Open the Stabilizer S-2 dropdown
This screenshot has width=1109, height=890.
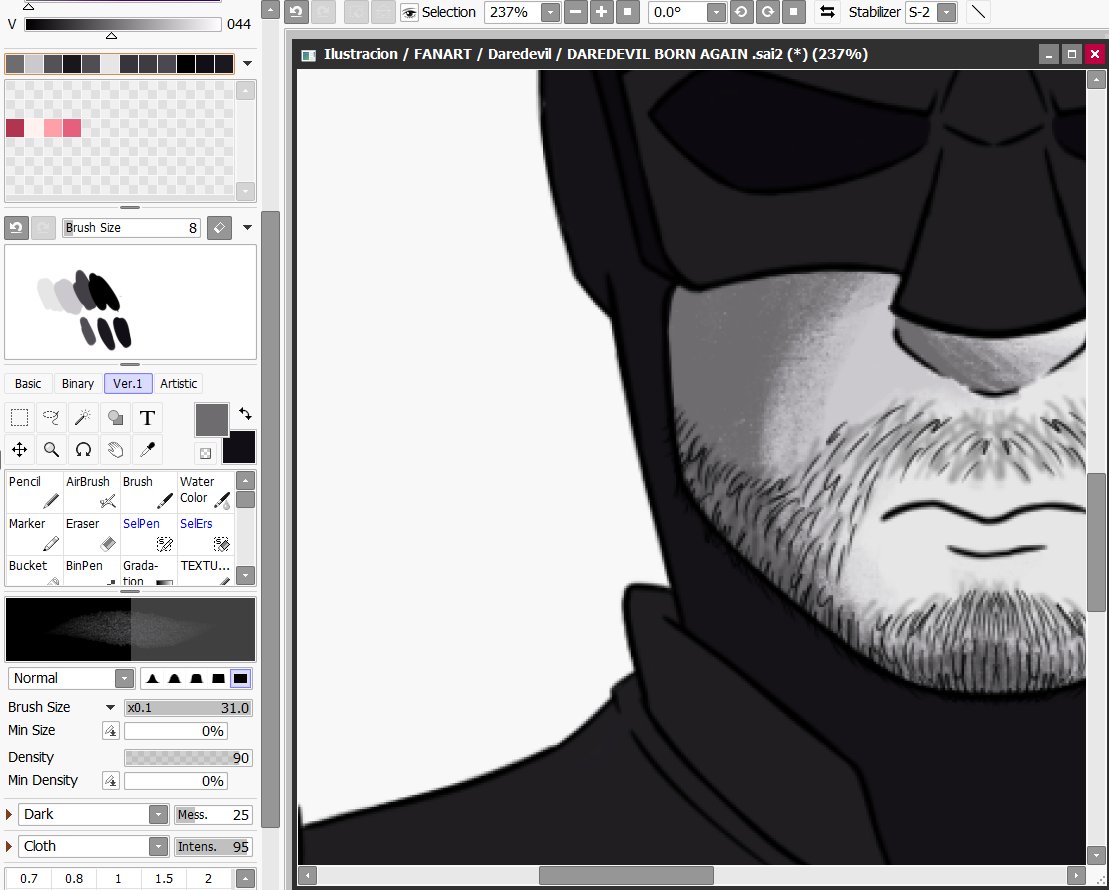946,12
